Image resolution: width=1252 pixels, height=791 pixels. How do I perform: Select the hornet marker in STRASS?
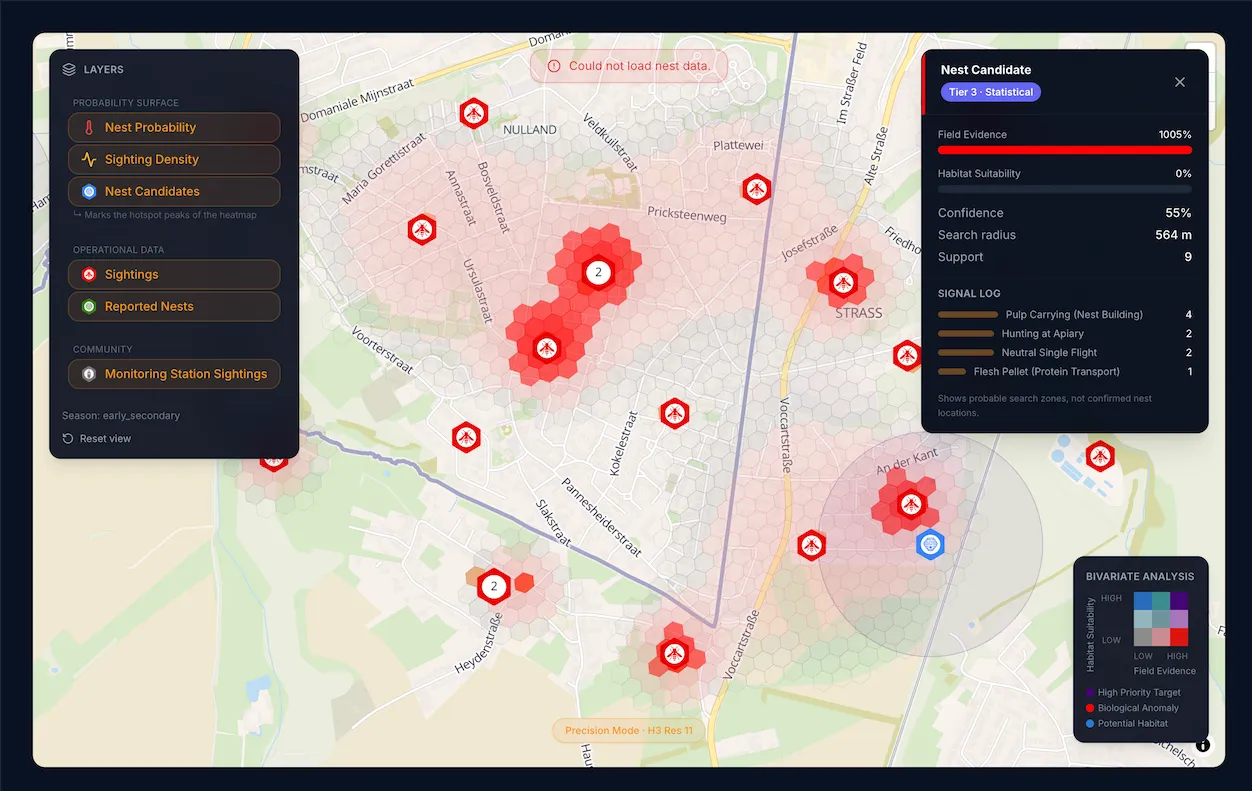(x=844, y=282)
